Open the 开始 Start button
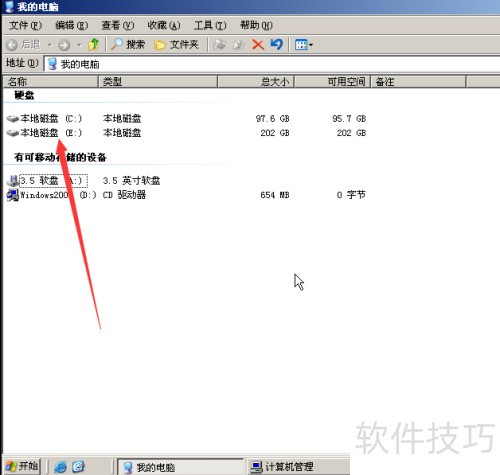Viewport: 500px width, 475px height. coord(22,466)
